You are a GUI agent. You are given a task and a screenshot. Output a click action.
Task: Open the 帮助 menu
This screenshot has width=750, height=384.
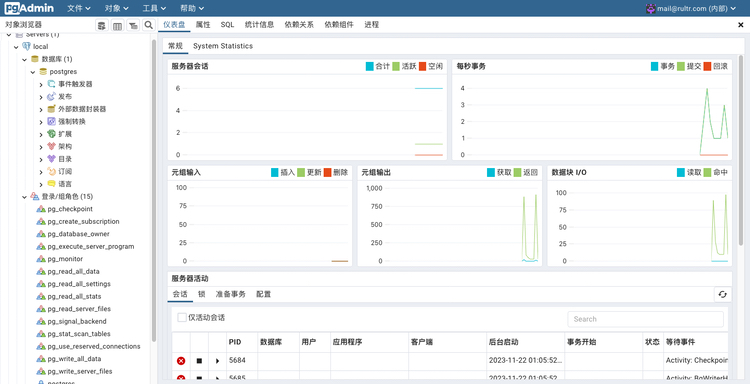pos(192,8)
